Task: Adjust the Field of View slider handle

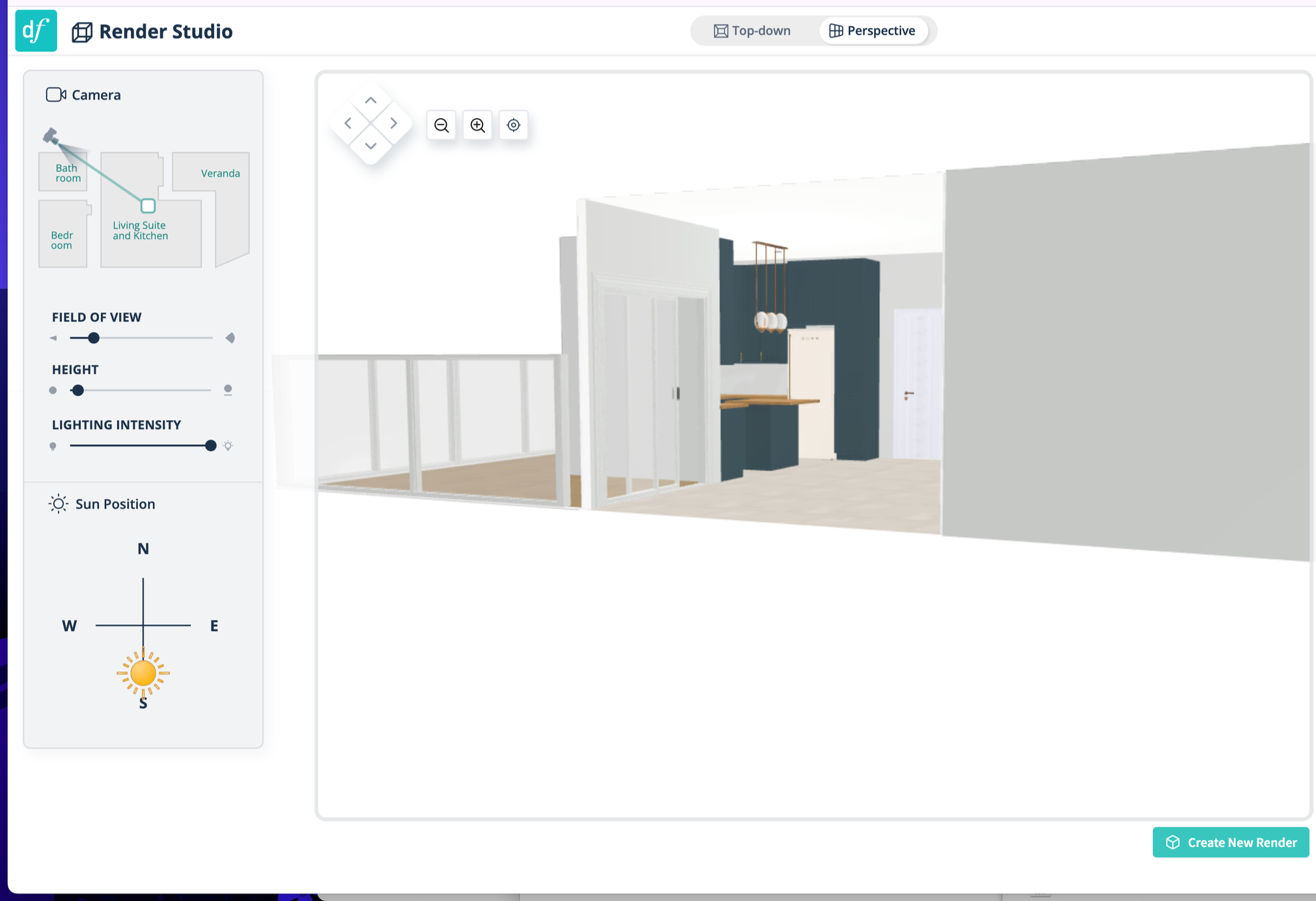Action: 94,338
